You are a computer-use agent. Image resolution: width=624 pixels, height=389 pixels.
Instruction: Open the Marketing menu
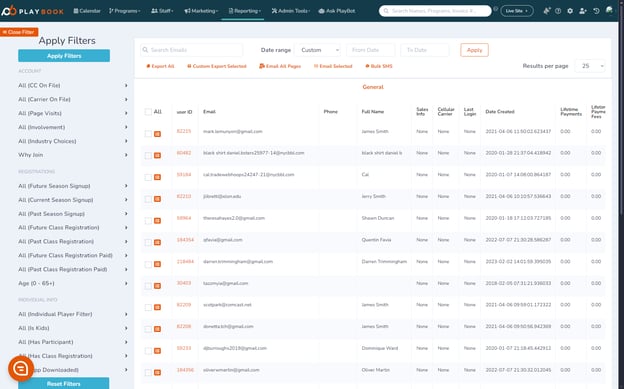click(x=201, y=11)
